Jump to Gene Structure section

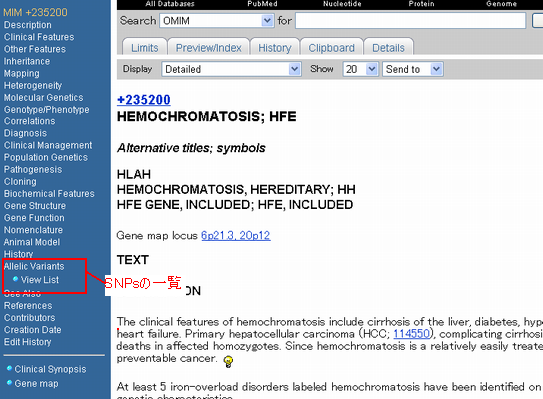(x=35, y=206)
